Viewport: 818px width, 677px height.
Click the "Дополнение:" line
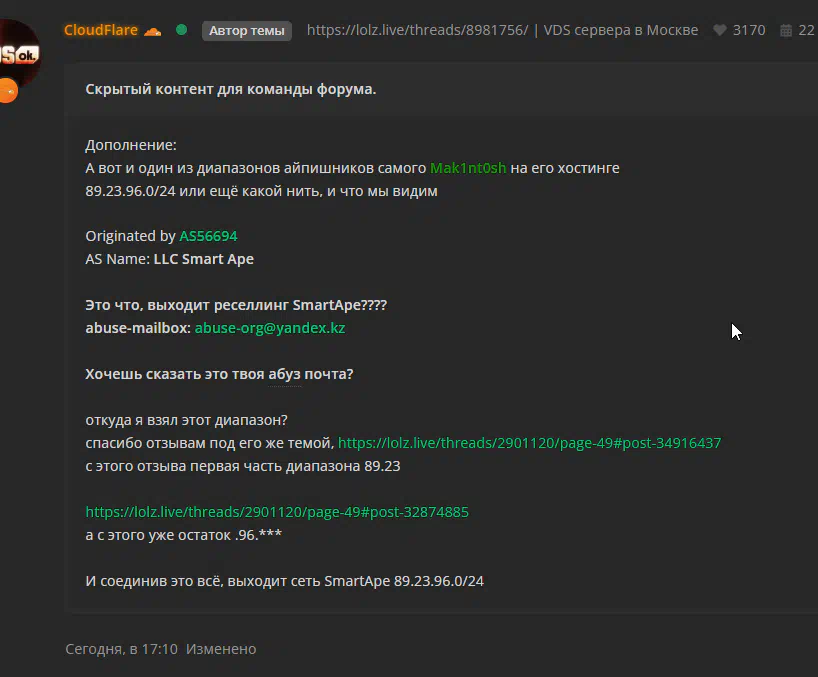click(x=131, y=145)
